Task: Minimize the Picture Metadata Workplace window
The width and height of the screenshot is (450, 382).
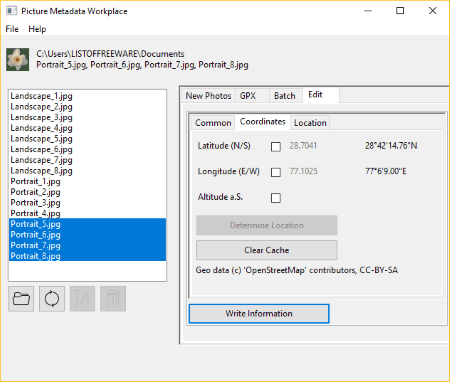Action: pos(368,11)
